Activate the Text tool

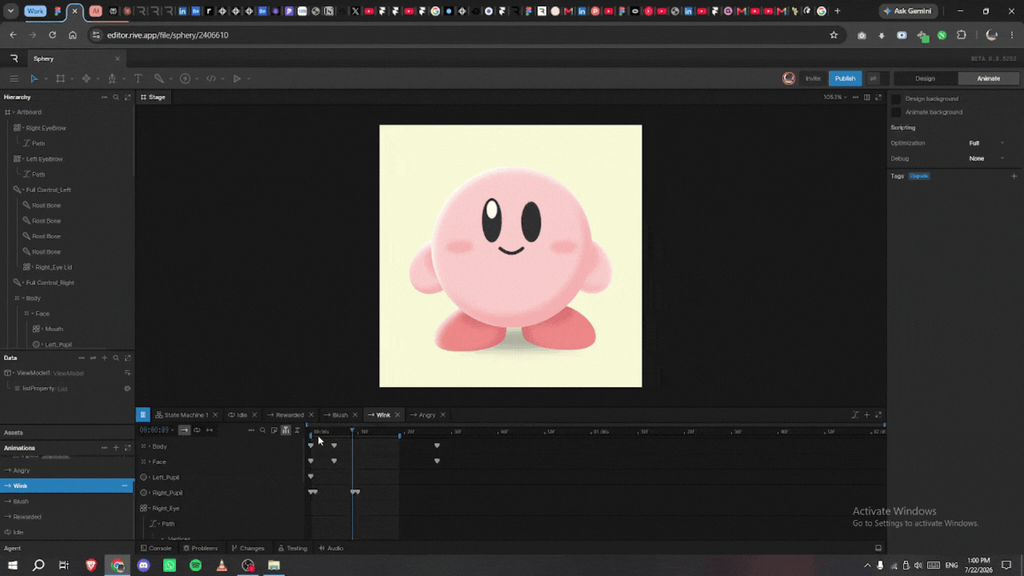coord(138,78)
